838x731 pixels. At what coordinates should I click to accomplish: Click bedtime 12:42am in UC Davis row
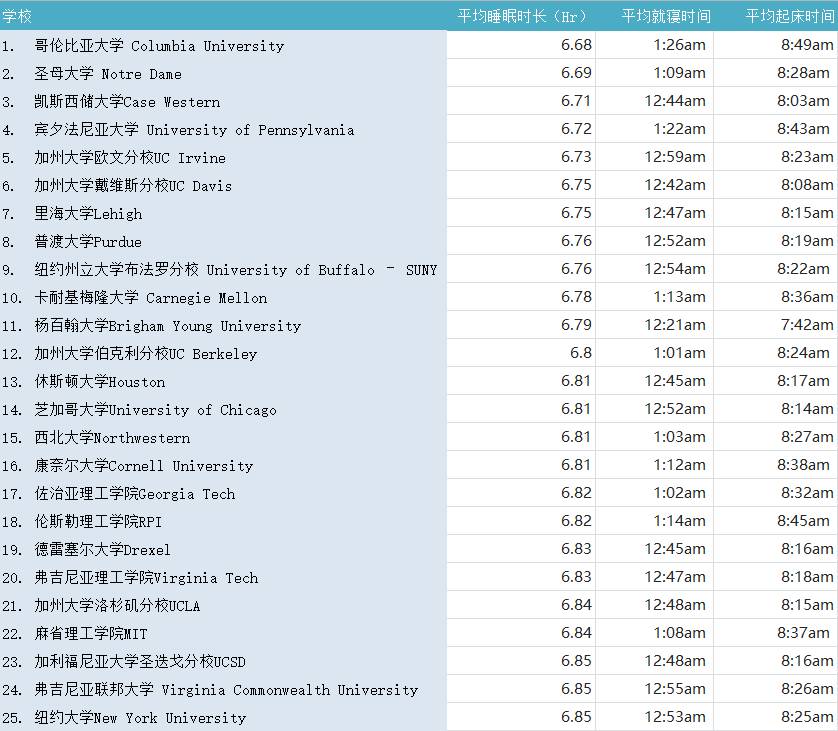pyautogui.click(x=675, y=184)
